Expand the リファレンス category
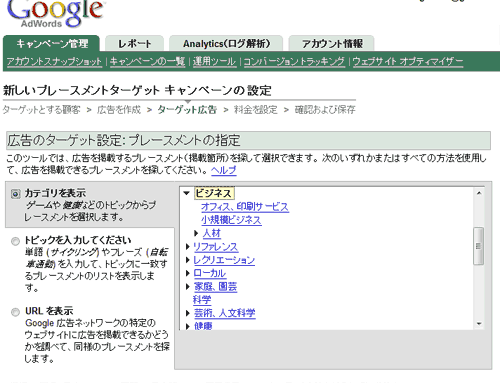This screenshot has height=383, width=500. [x=188, y=247]
